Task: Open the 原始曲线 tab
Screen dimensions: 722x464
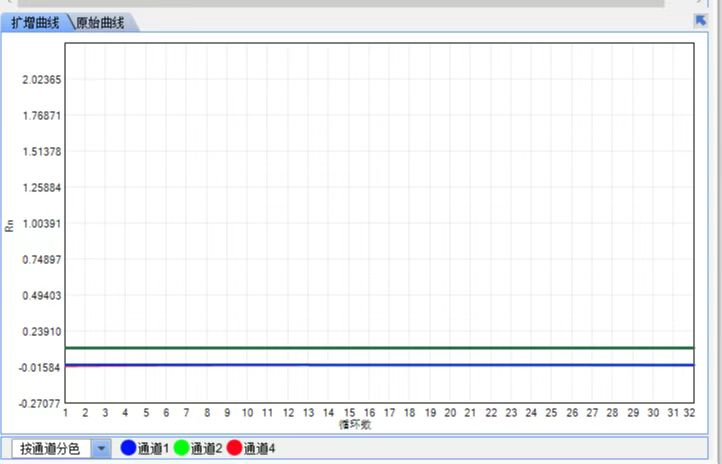Action: click(x=100, y=23)
